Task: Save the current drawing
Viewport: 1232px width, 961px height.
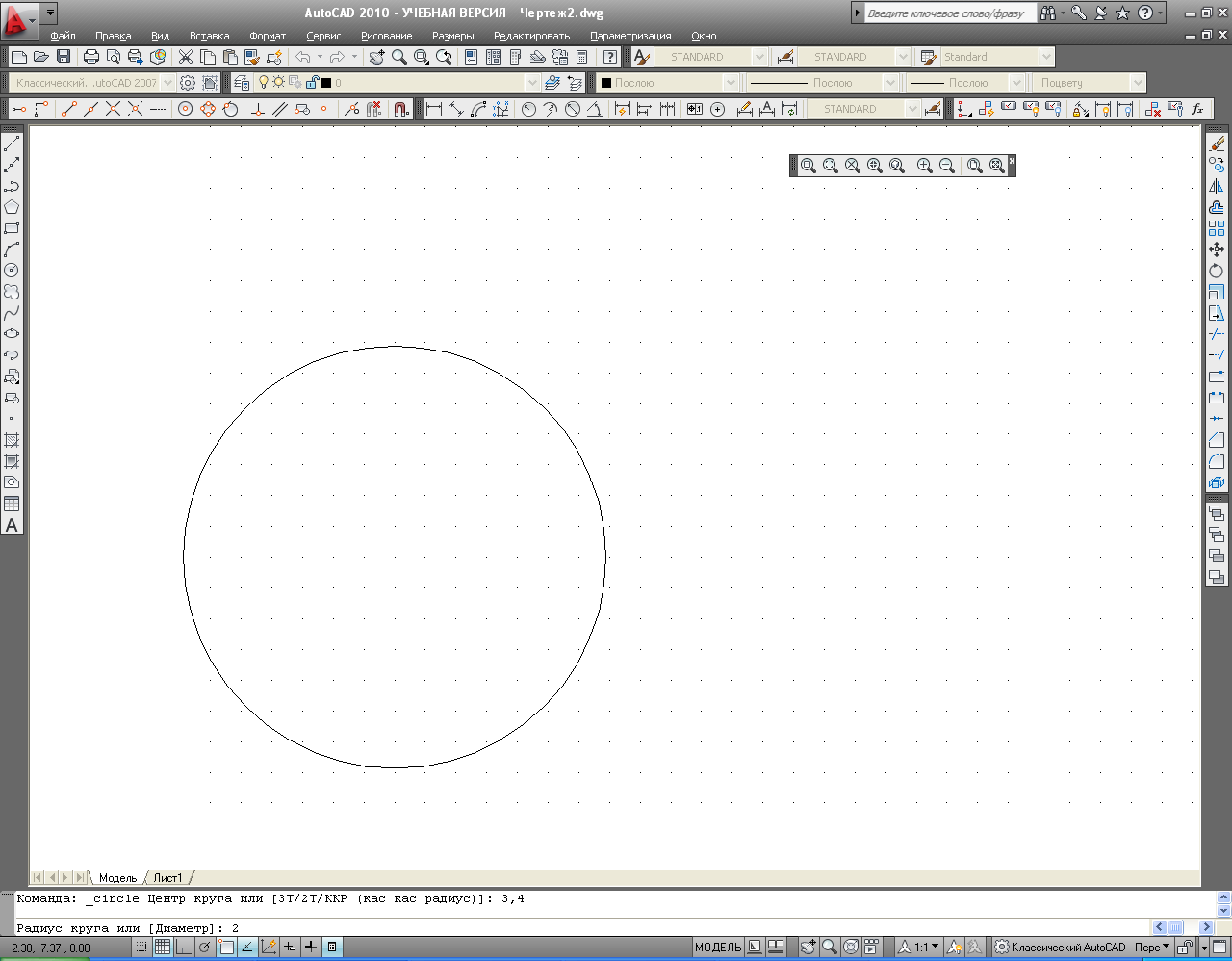Action: (64, 57)
